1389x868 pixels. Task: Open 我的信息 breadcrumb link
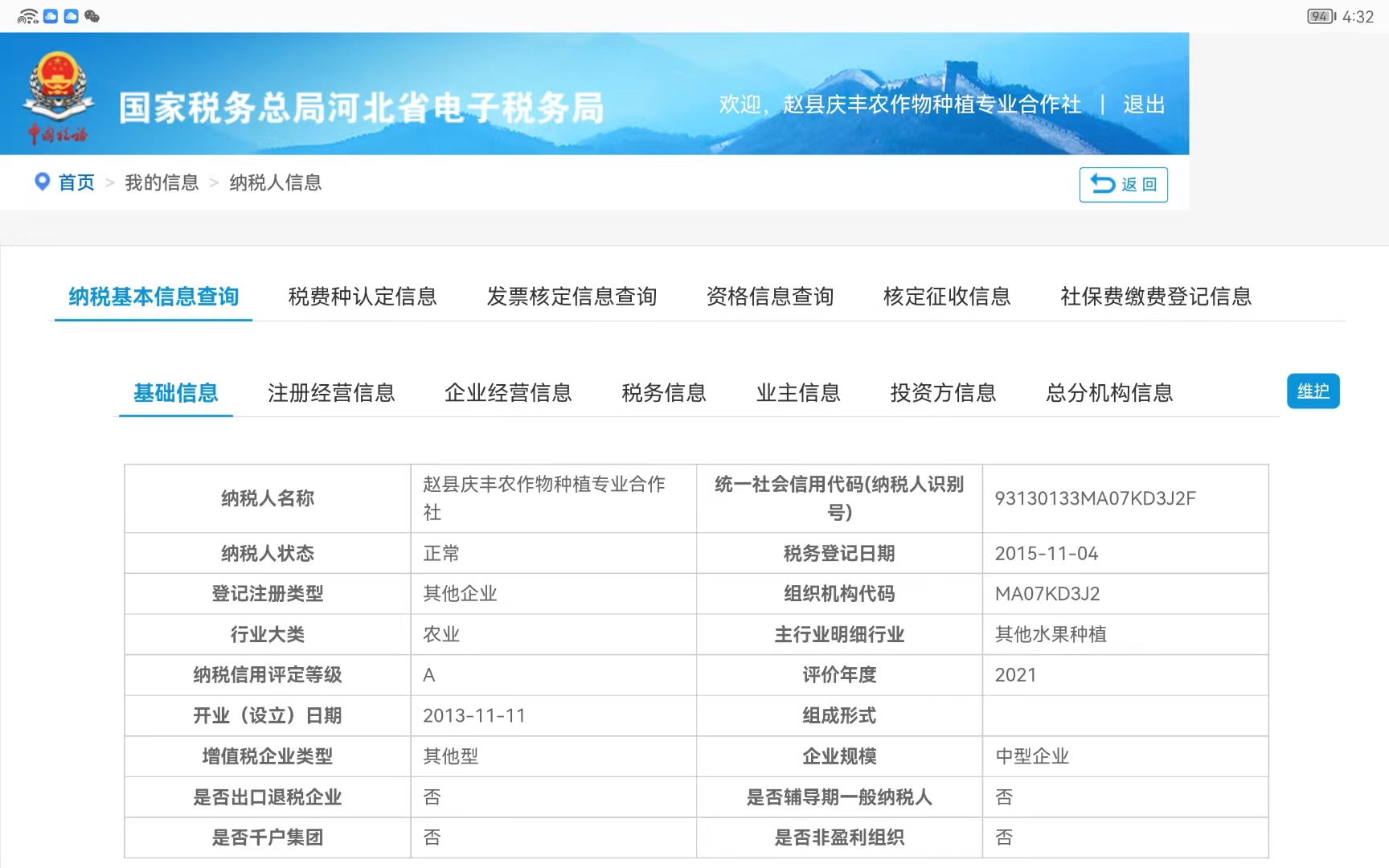tap(162, 182)
